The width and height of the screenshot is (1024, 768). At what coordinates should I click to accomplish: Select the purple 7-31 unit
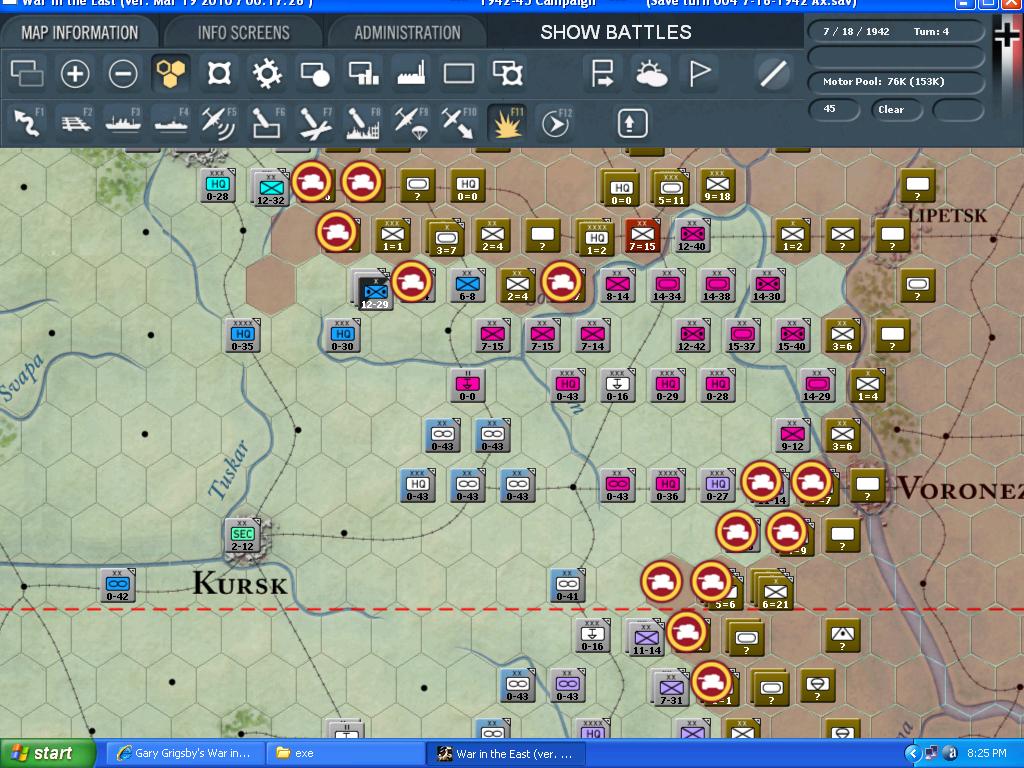click(x=671, y=688)
